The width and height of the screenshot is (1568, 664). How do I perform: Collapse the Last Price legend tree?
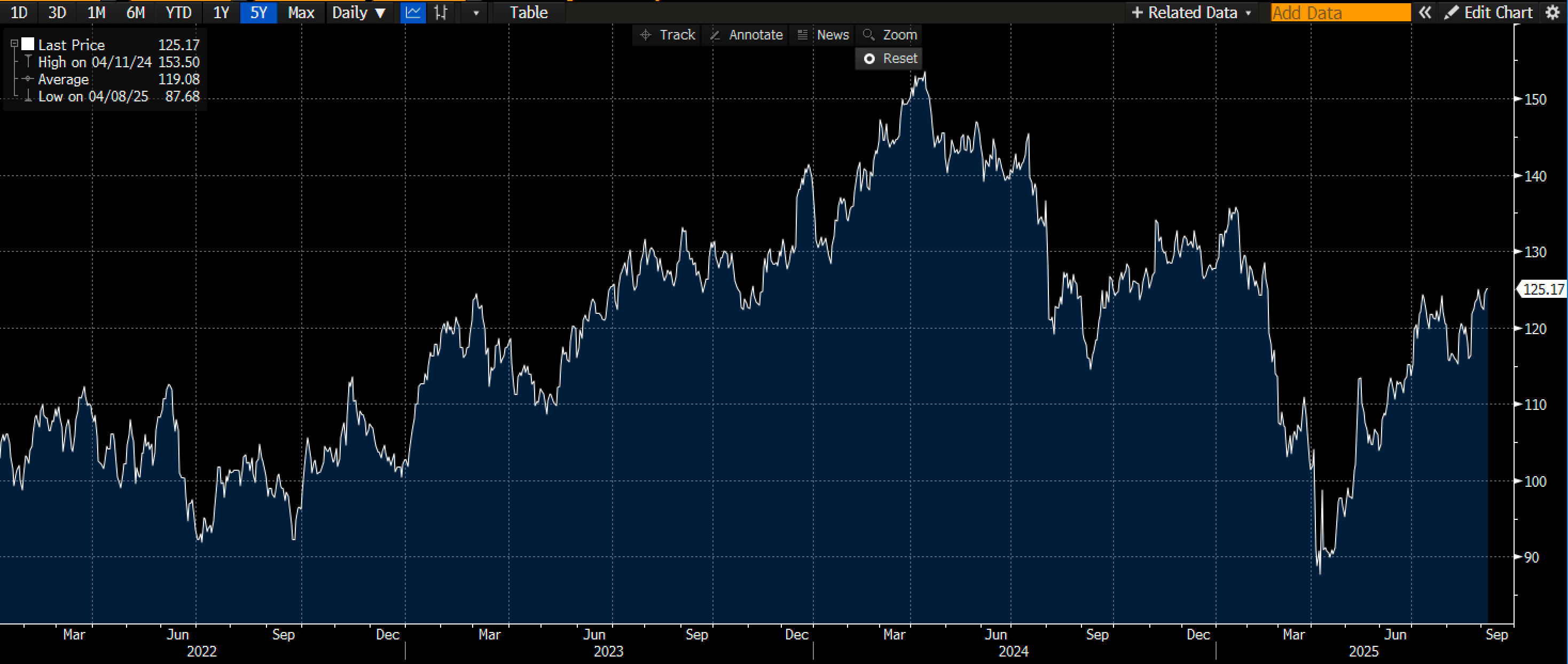pos(14,44)
